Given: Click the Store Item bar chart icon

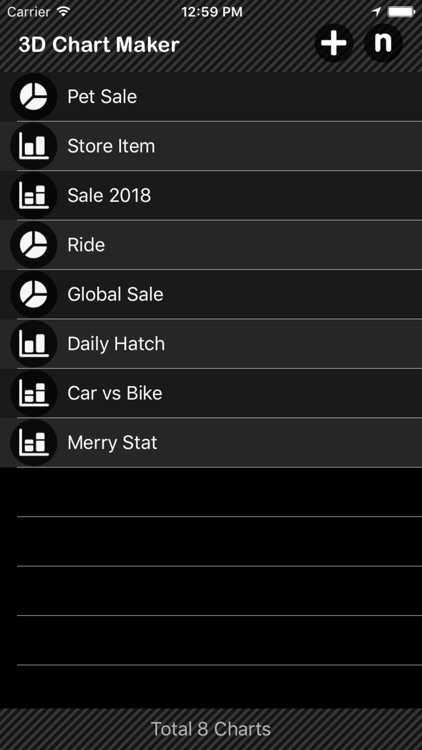Looking at the screenshot, I should [33, 146].
